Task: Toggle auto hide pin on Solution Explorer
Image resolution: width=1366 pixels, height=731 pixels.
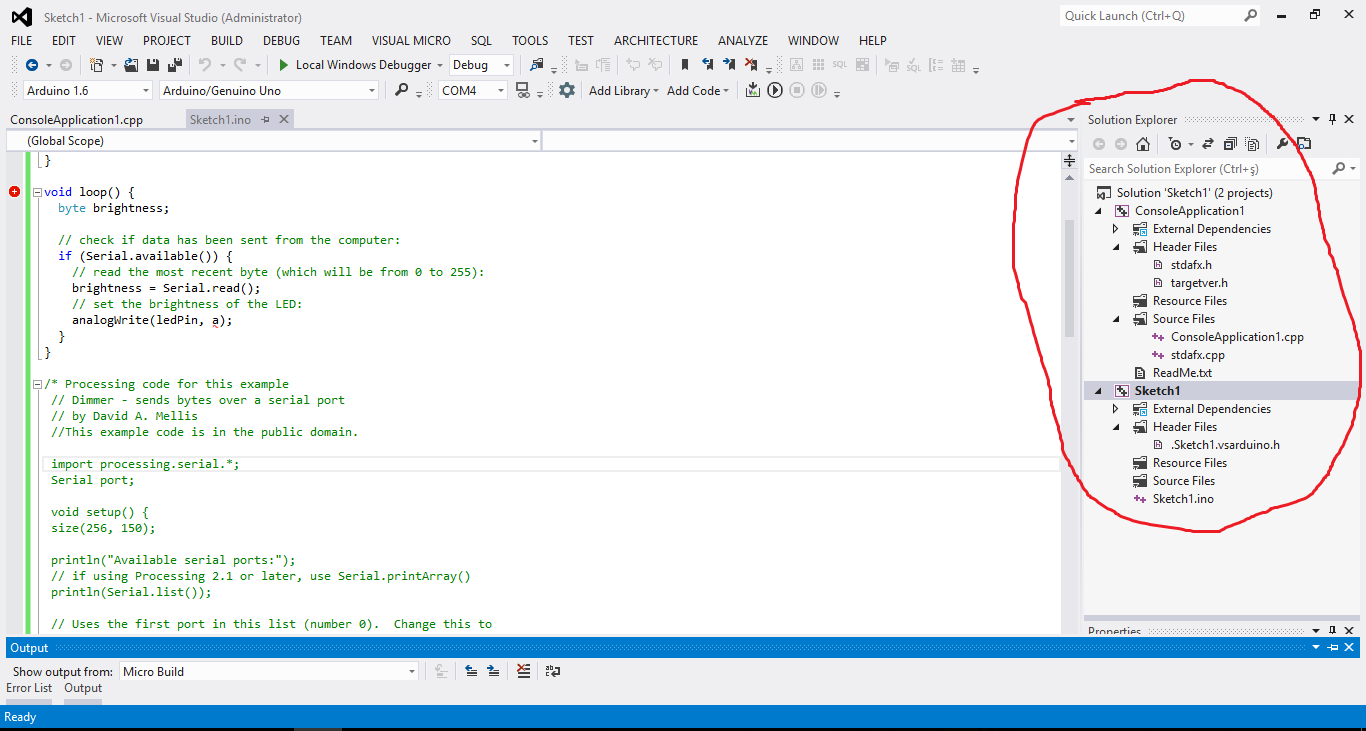Action: 1332,119
